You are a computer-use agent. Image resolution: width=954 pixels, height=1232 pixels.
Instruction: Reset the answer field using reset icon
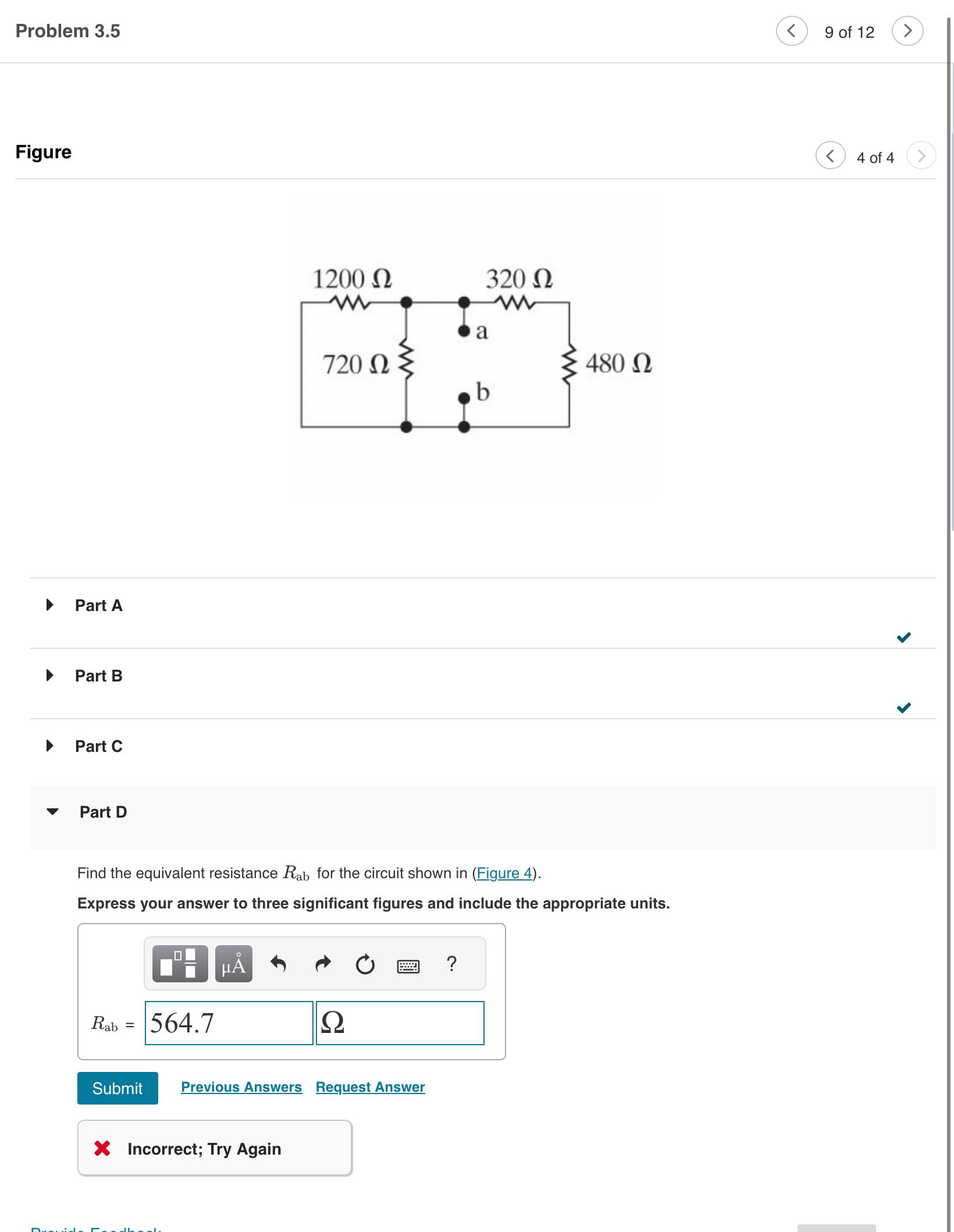[x=365, y=964]
